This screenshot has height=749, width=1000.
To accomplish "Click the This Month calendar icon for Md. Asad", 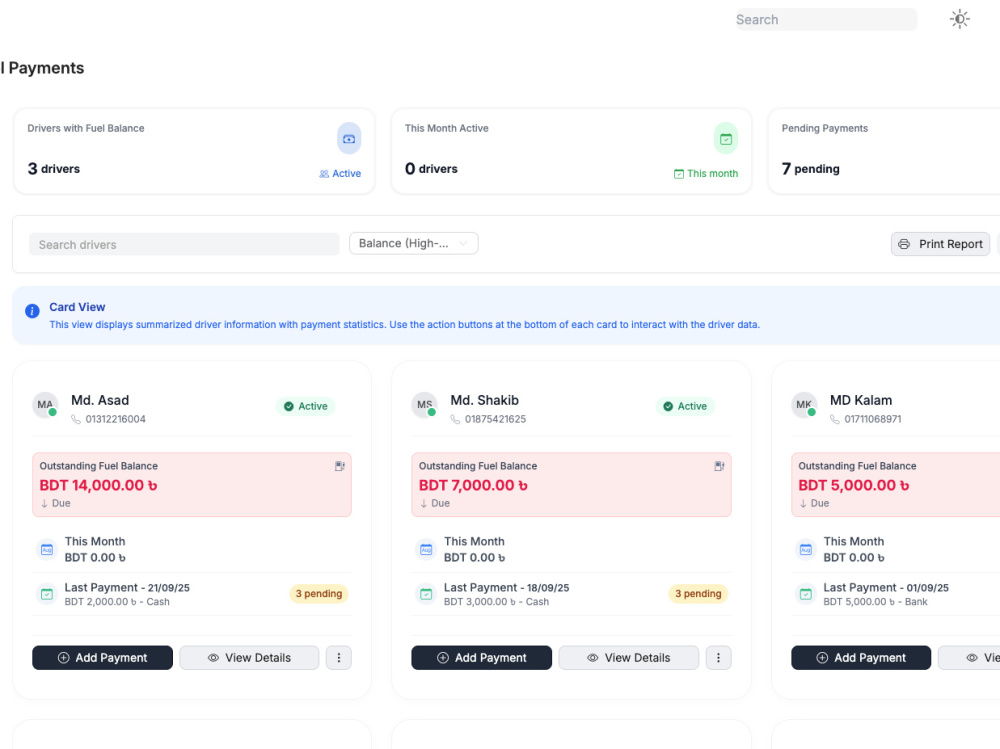I will (x=47, y=549).
